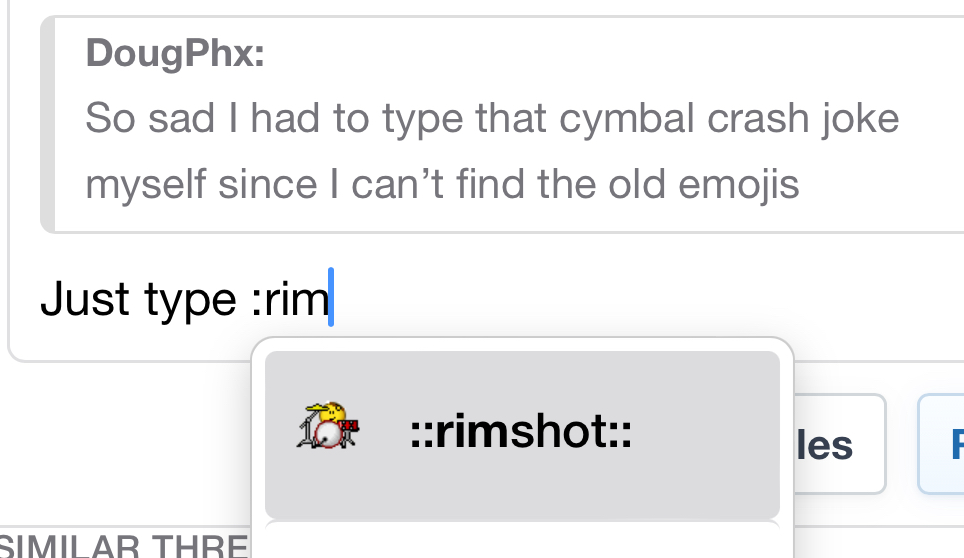This screenshot has height=558, width=964.
Task: Click the DougPhx username in the quote
Action: (175, 53)
